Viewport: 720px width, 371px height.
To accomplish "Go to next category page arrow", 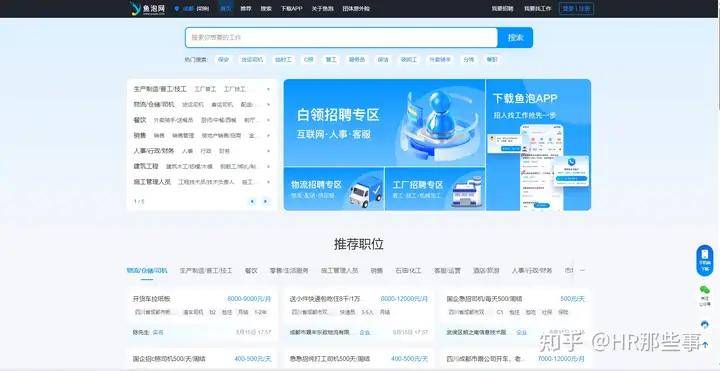I will [x=265, y=201].
